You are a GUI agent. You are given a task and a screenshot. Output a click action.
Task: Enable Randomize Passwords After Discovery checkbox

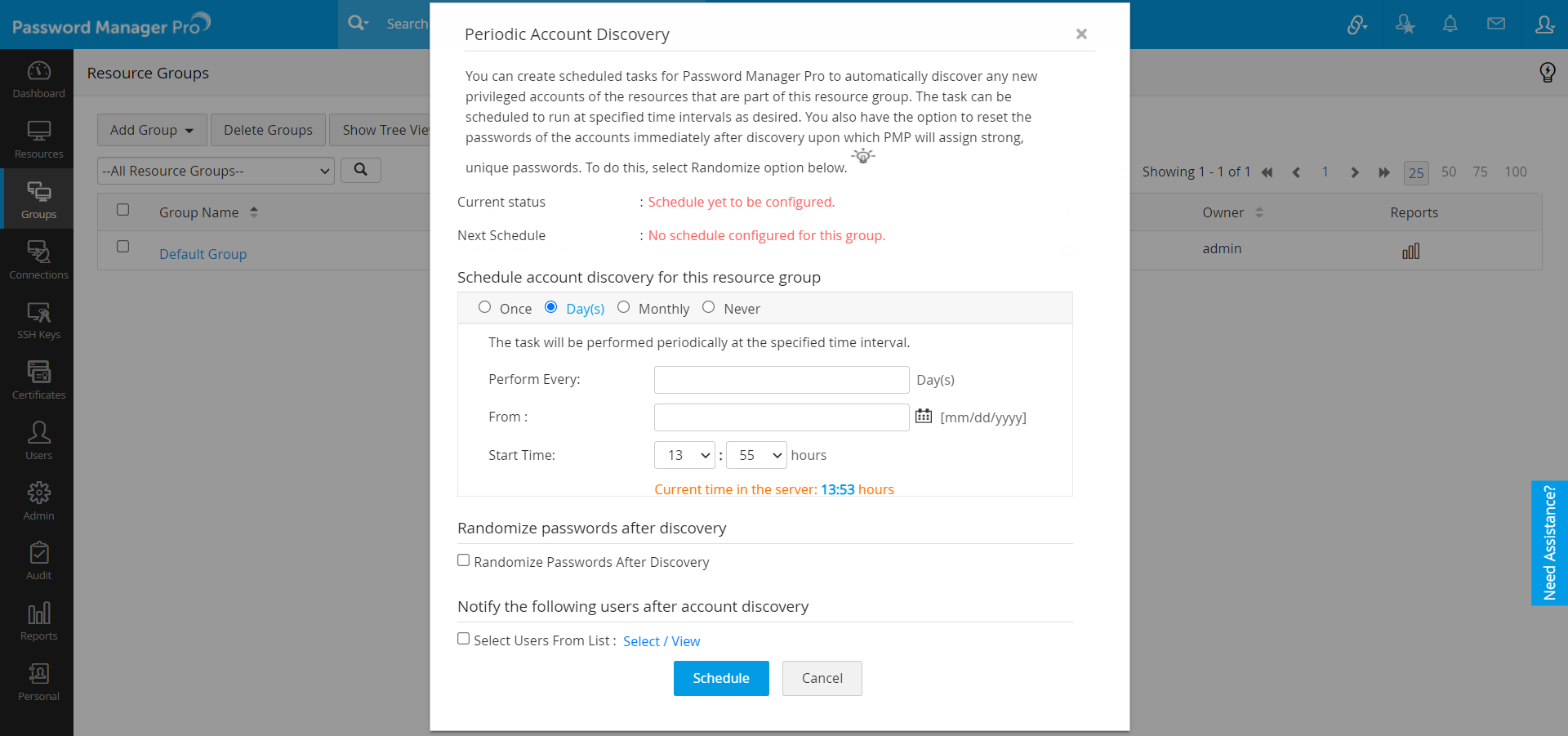click(464, 560)
